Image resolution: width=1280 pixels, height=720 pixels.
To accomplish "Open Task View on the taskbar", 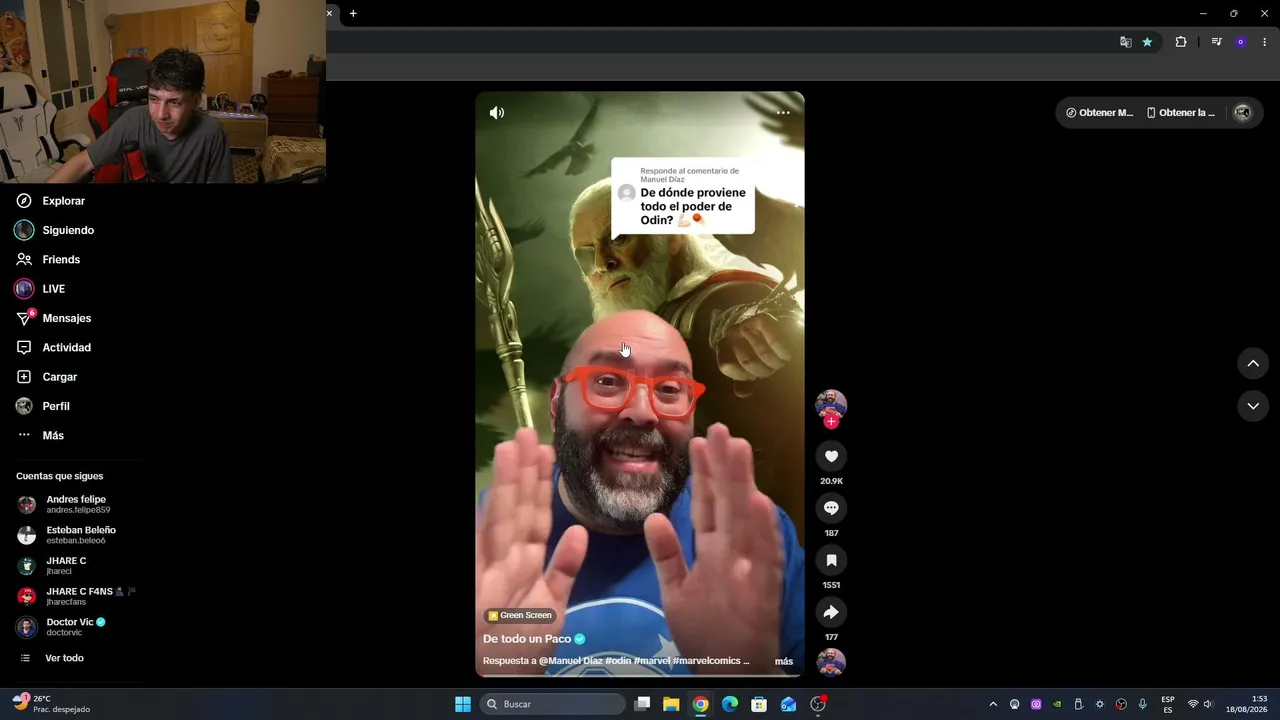I will tap(643, 704).
